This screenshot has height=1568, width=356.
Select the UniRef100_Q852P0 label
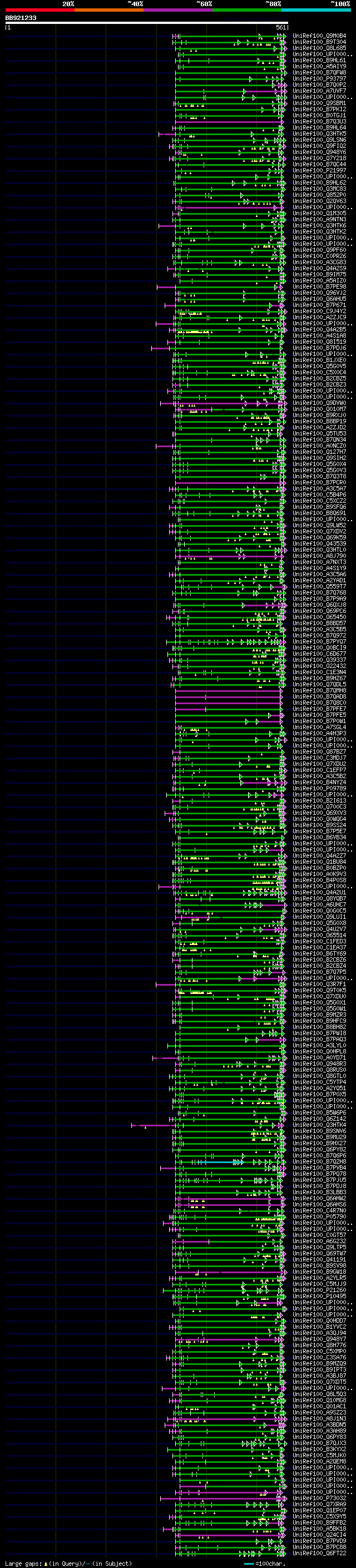319,195
